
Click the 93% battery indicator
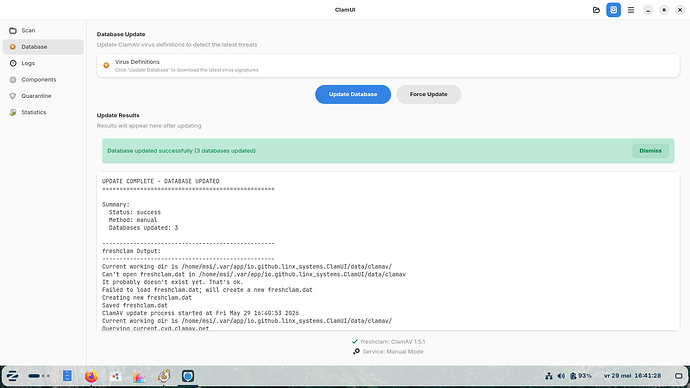click(x=581, y=376)
